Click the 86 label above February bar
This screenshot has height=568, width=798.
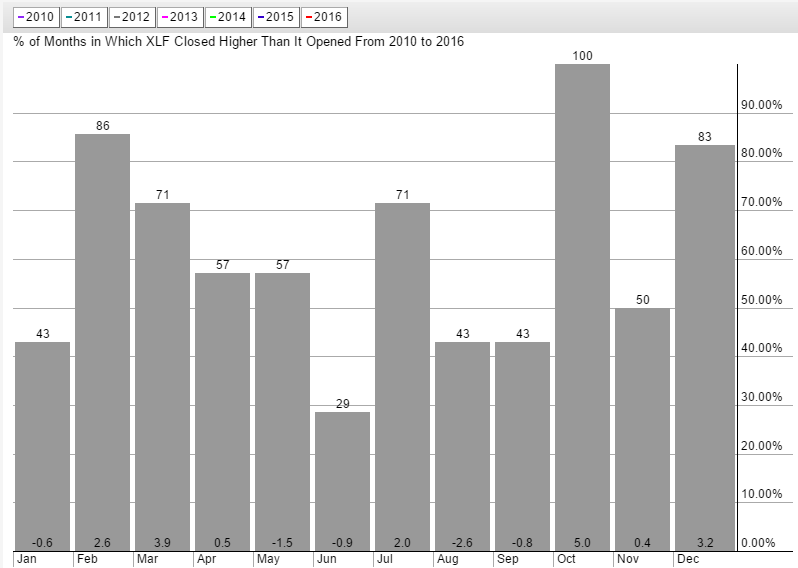point(102,126)
